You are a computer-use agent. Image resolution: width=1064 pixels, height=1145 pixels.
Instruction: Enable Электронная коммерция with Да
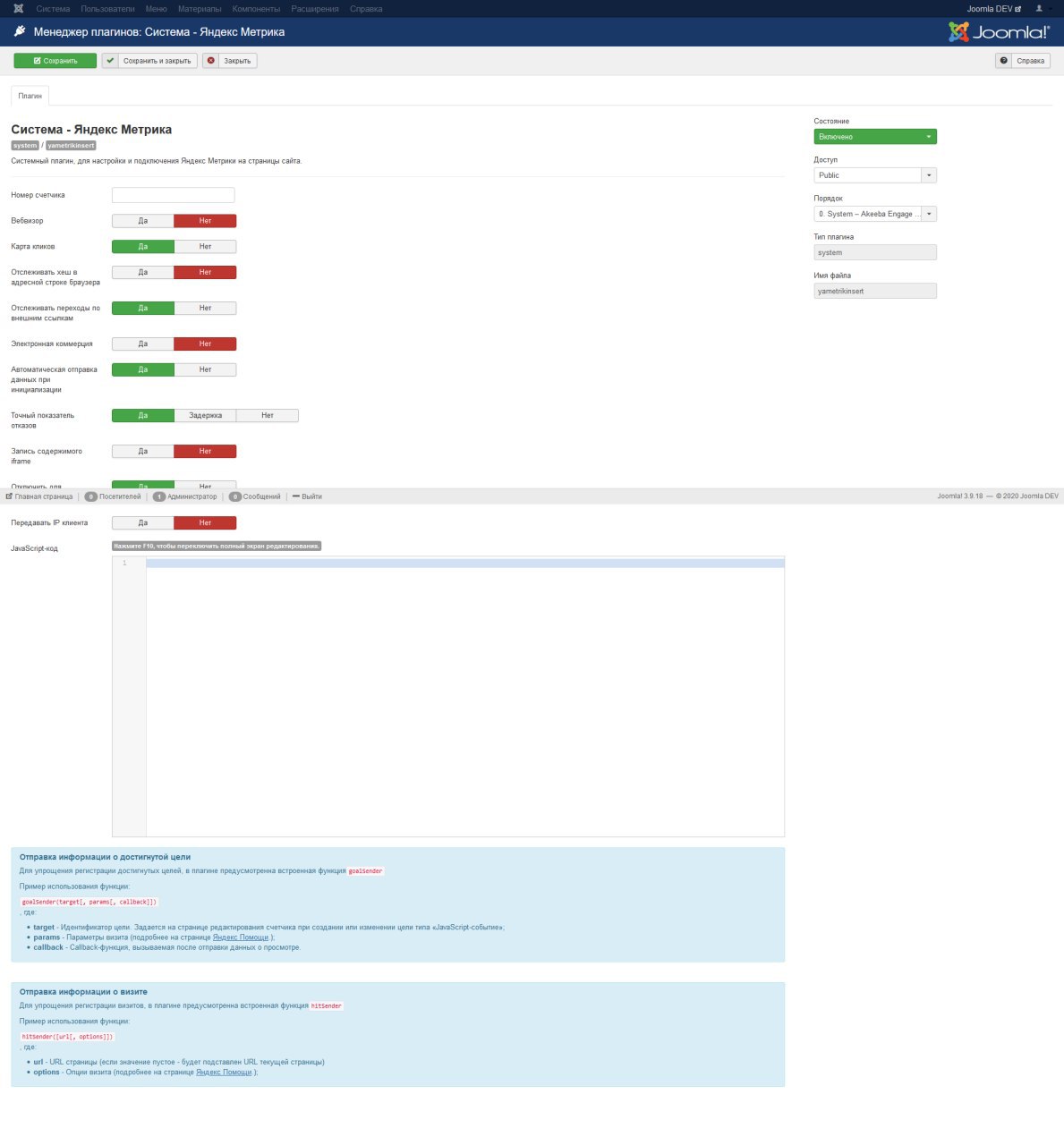tap(143, 343)
